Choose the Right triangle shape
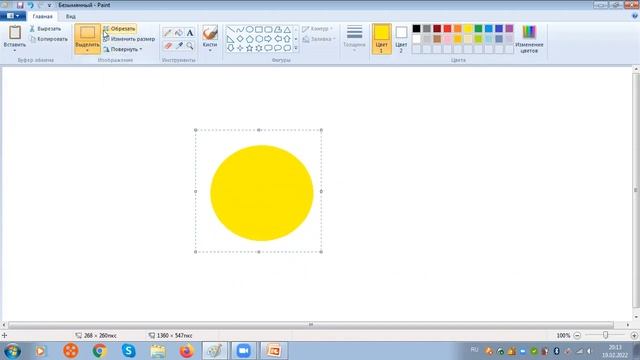The width and height of the screenshot is (640, 360). (231, 39)
